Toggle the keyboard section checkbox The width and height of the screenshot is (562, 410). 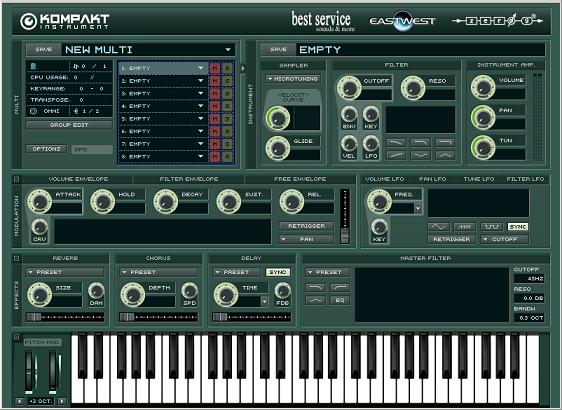[16, 337]
